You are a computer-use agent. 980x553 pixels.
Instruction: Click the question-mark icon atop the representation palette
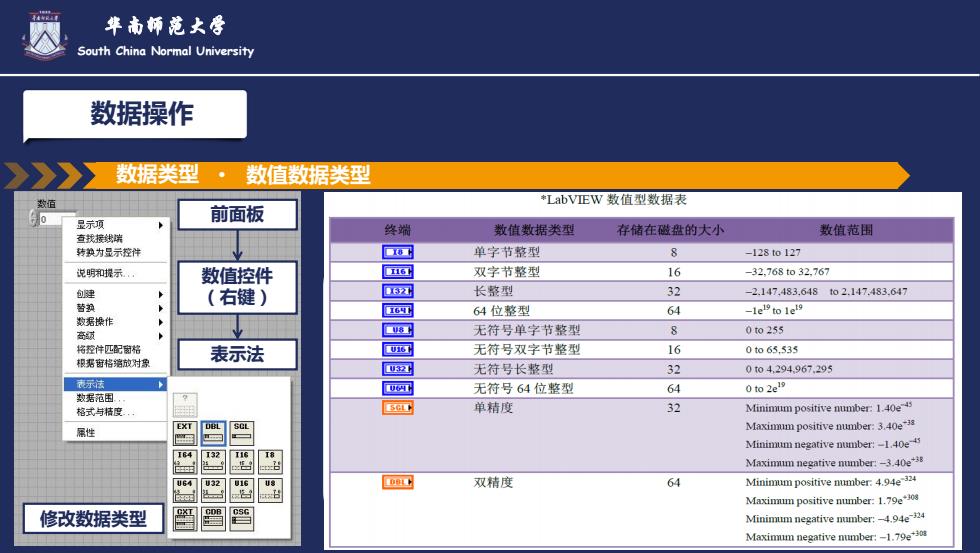[x=185, y=405]
